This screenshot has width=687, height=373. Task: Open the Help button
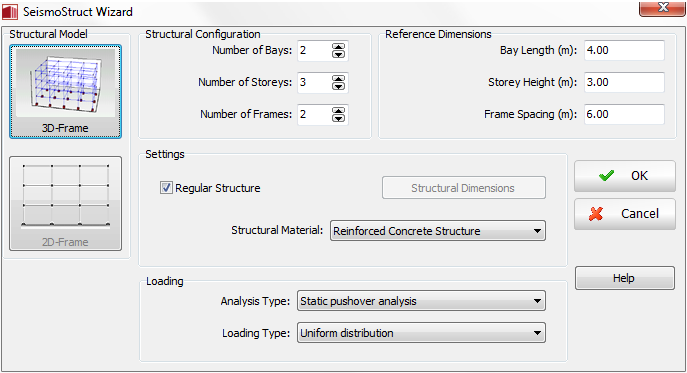coord(625,278)
